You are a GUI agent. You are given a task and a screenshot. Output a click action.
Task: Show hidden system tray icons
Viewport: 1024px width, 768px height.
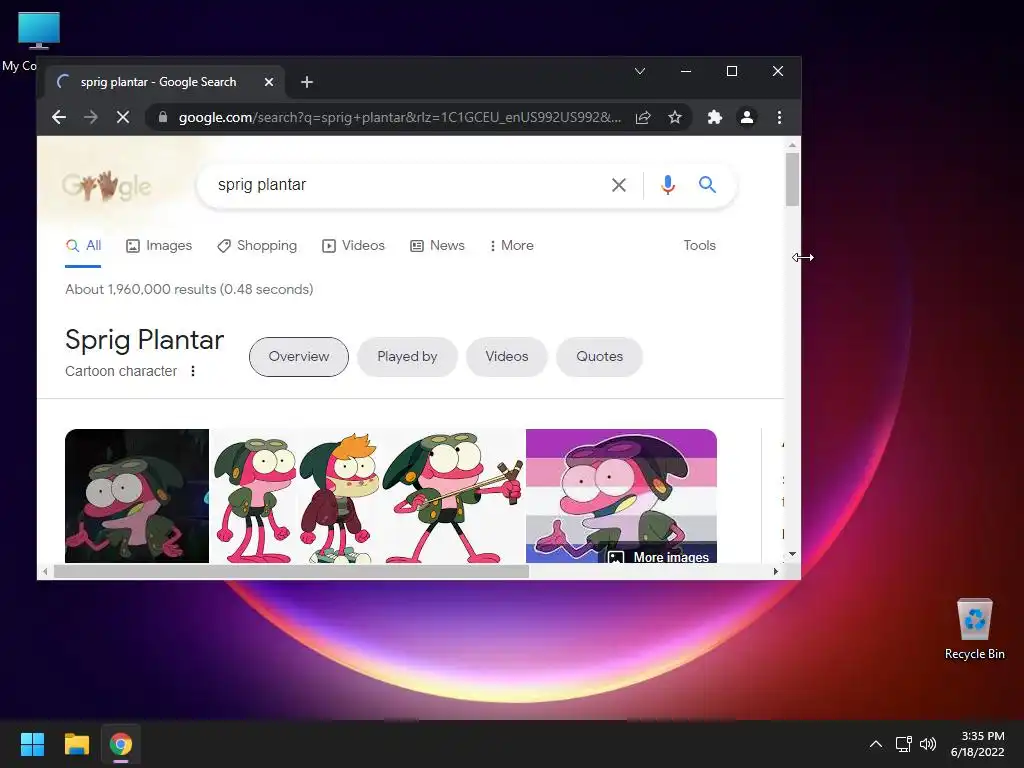point(876,744)
